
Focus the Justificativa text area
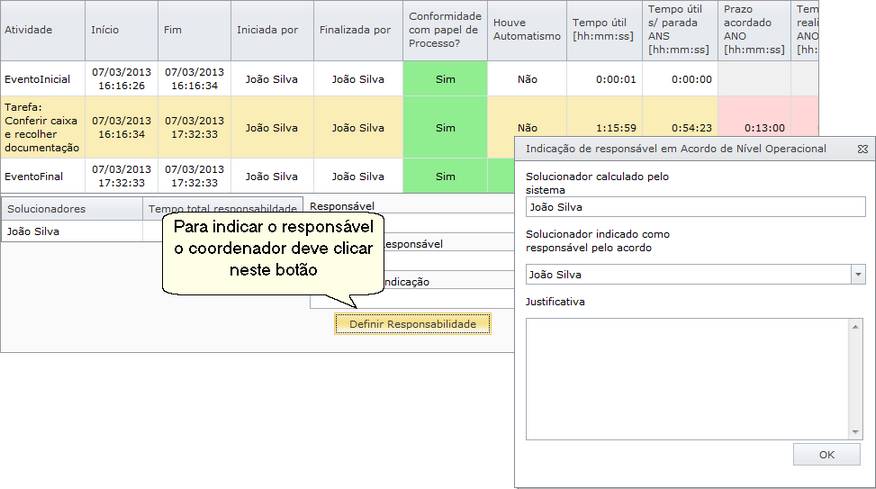point(688,379)
